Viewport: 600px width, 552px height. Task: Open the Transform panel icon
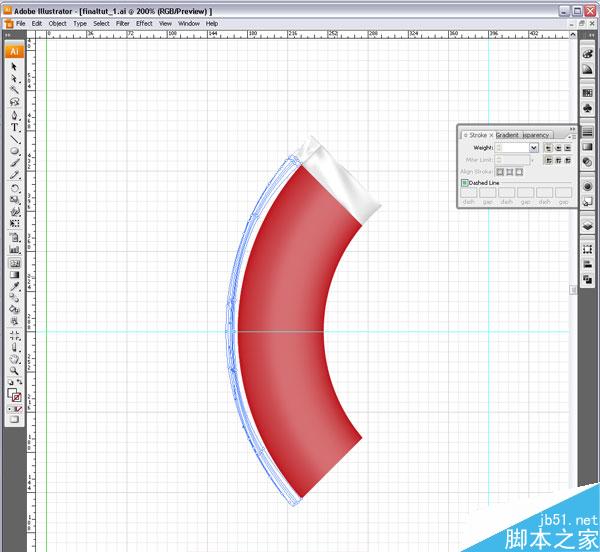pos(587,250)
